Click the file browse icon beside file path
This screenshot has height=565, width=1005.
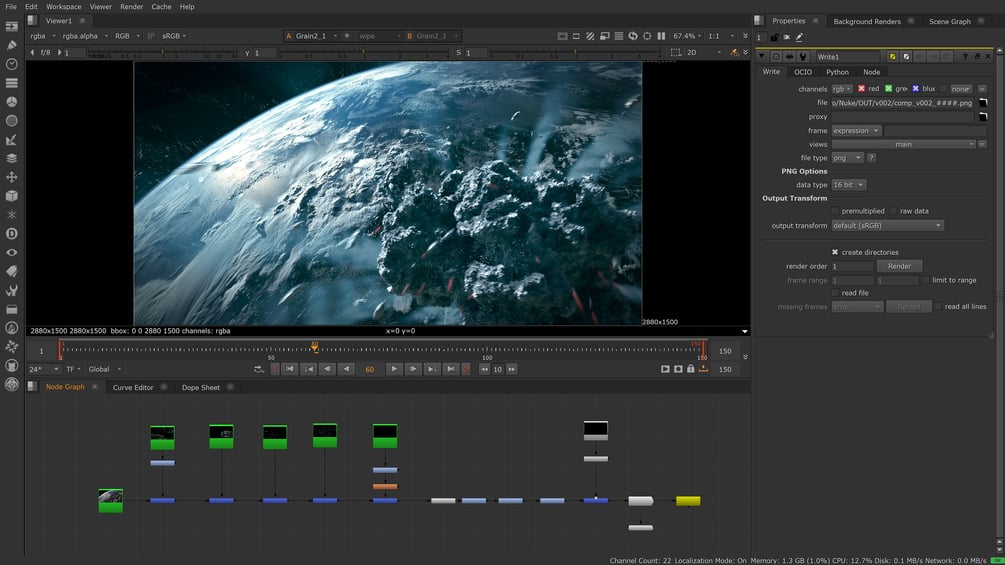(x=982, y=103)
